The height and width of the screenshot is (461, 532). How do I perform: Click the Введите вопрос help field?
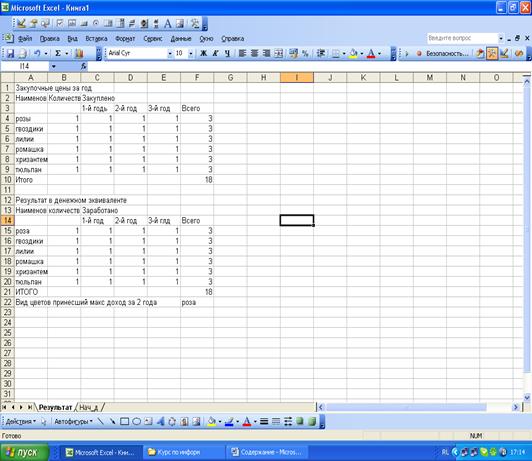point(462,38)
